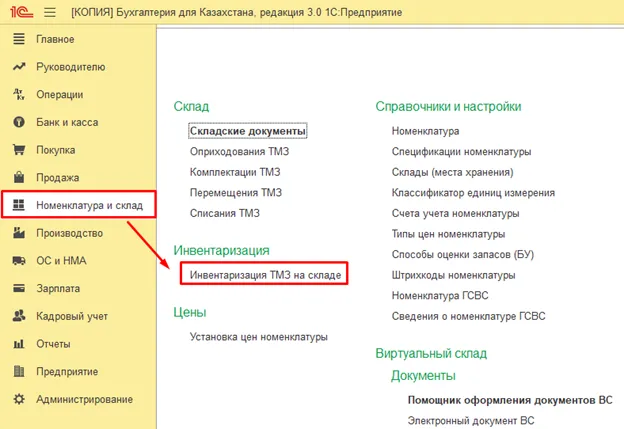
Task: Click the Кадровый учет people icon
Action: [19, 316]
